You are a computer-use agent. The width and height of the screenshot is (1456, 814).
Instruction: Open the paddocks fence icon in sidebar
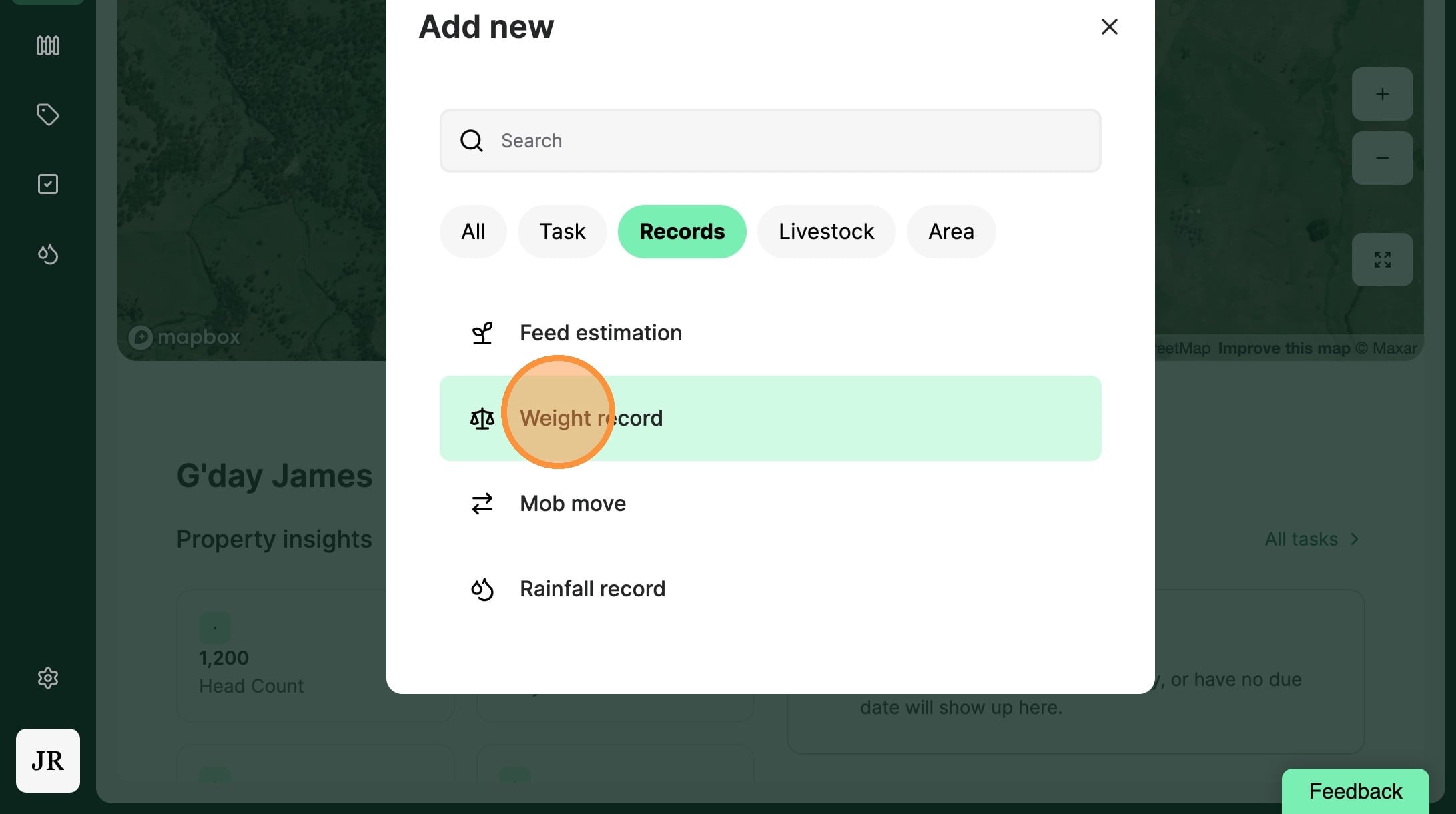[x=47, y=45]
